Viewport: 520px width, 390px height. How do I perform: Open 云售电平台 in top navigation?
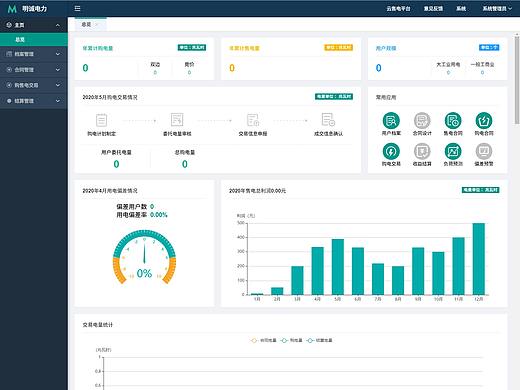(398, 9)
